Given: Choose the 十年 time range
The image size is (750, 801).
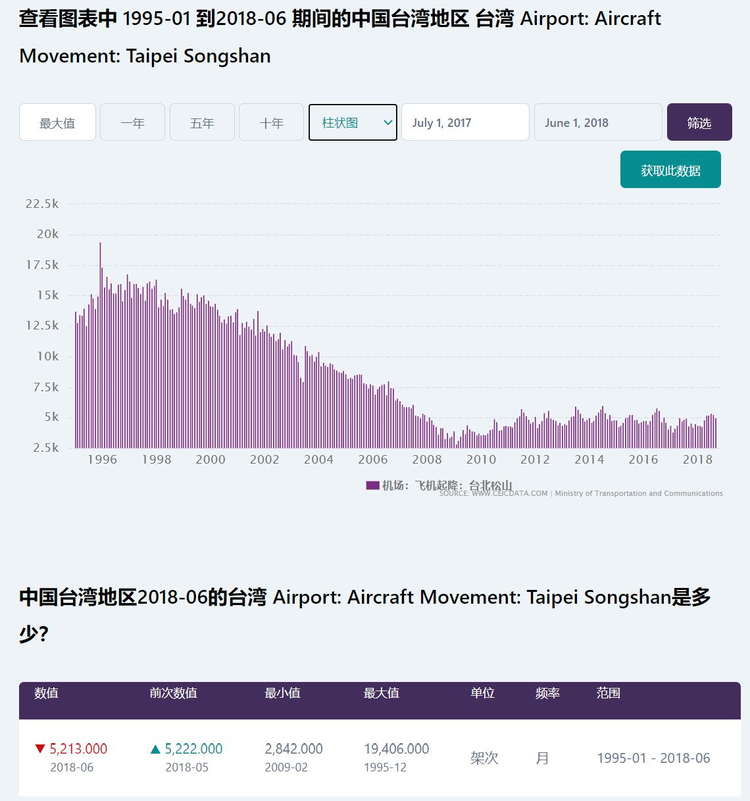Looking at the screenshot, I should click(271, 123).
